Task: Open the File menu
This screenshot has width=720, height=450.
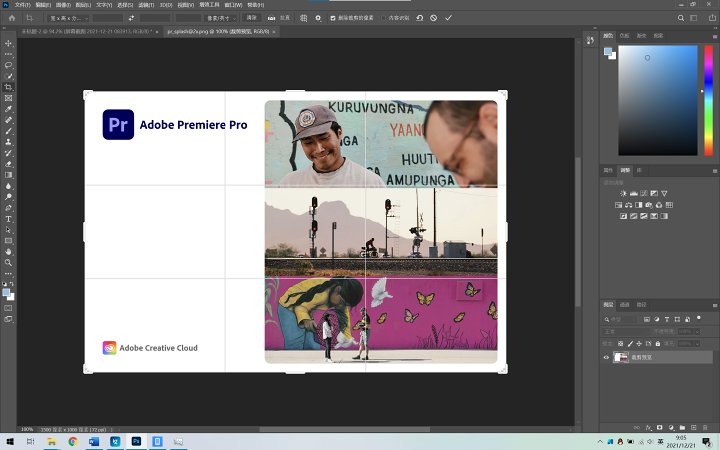Action: (x=22, y=5)
